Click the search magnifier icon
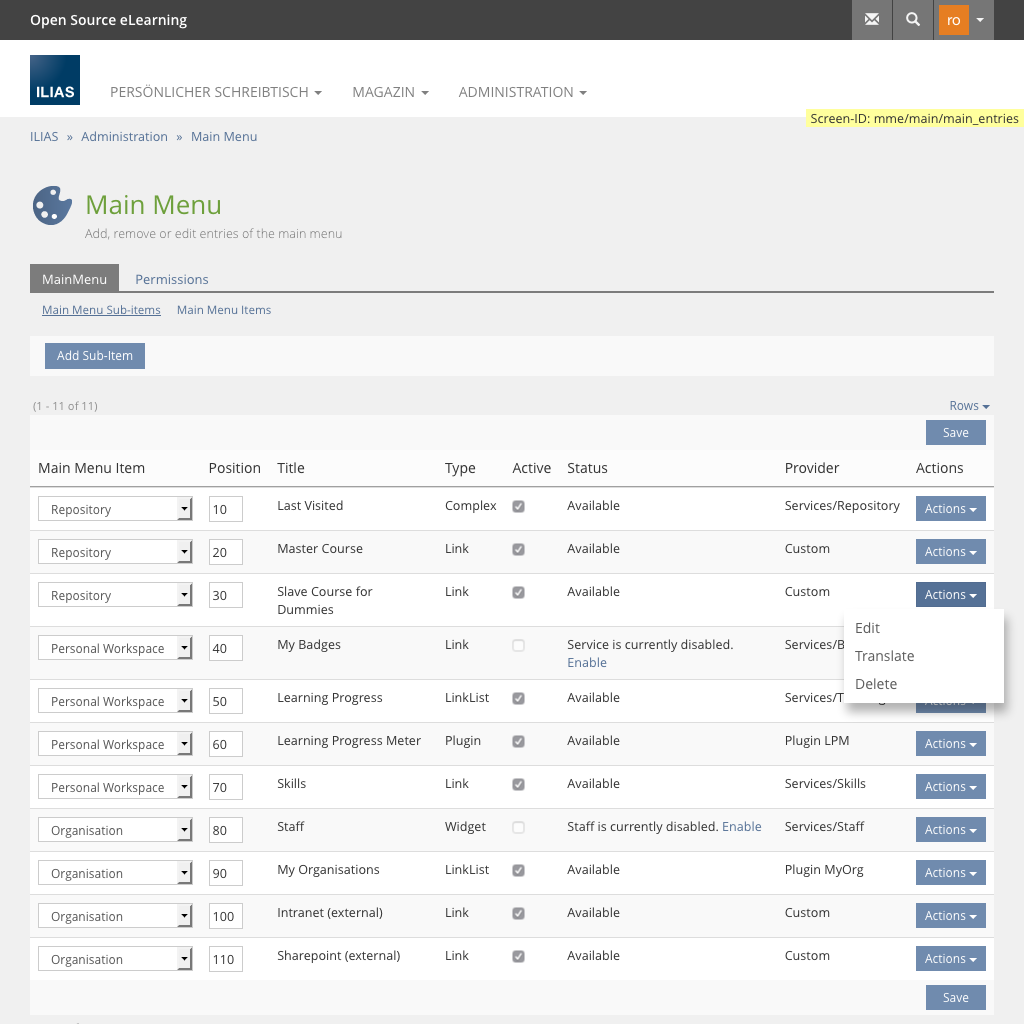This screenshot has height=1024, width=1024. point(913,20)
